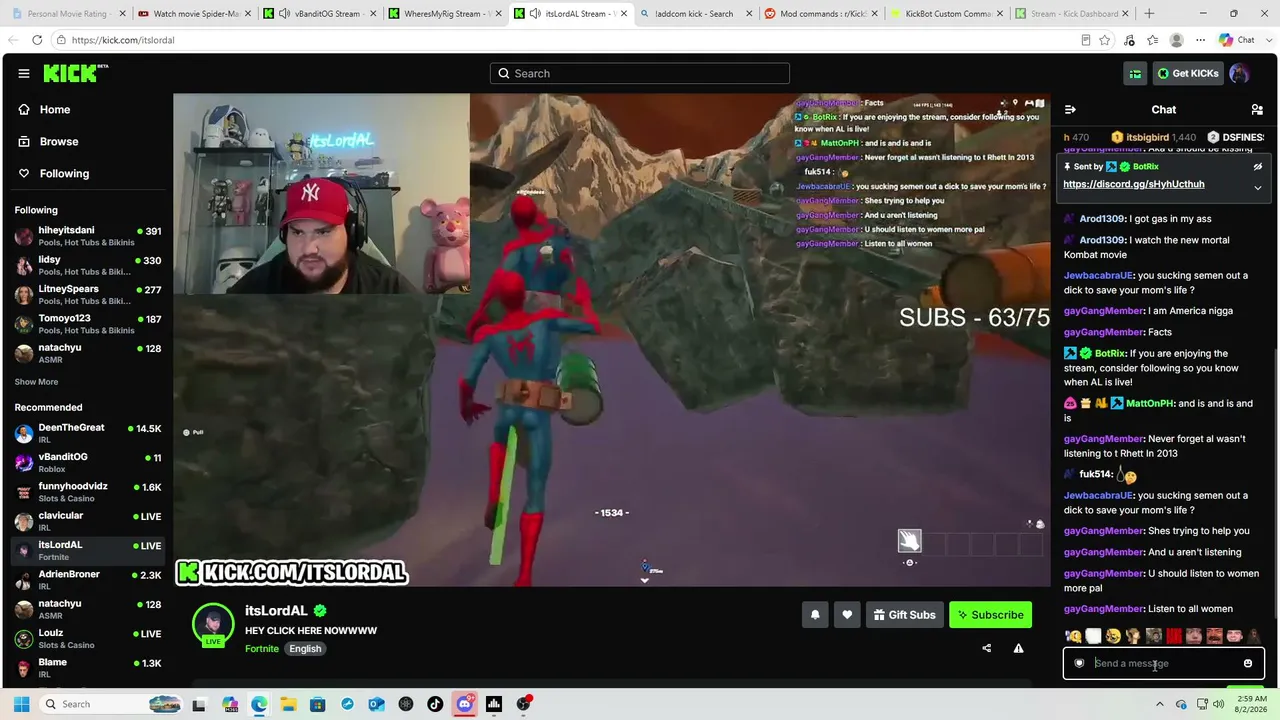Click the English language tag
The image size is (1280, 720).
click(305, 649)
